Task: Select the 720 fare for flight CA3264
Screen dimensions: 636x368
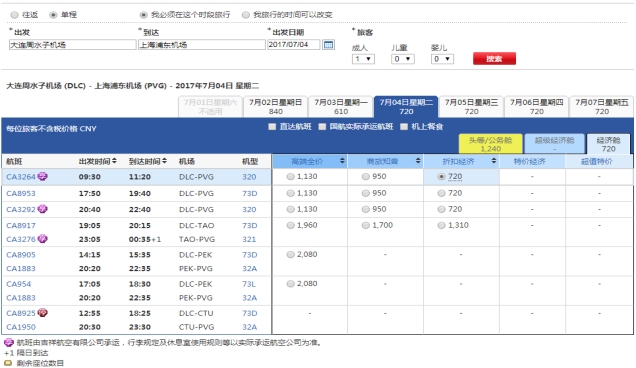Action: [x=441, y=177]
